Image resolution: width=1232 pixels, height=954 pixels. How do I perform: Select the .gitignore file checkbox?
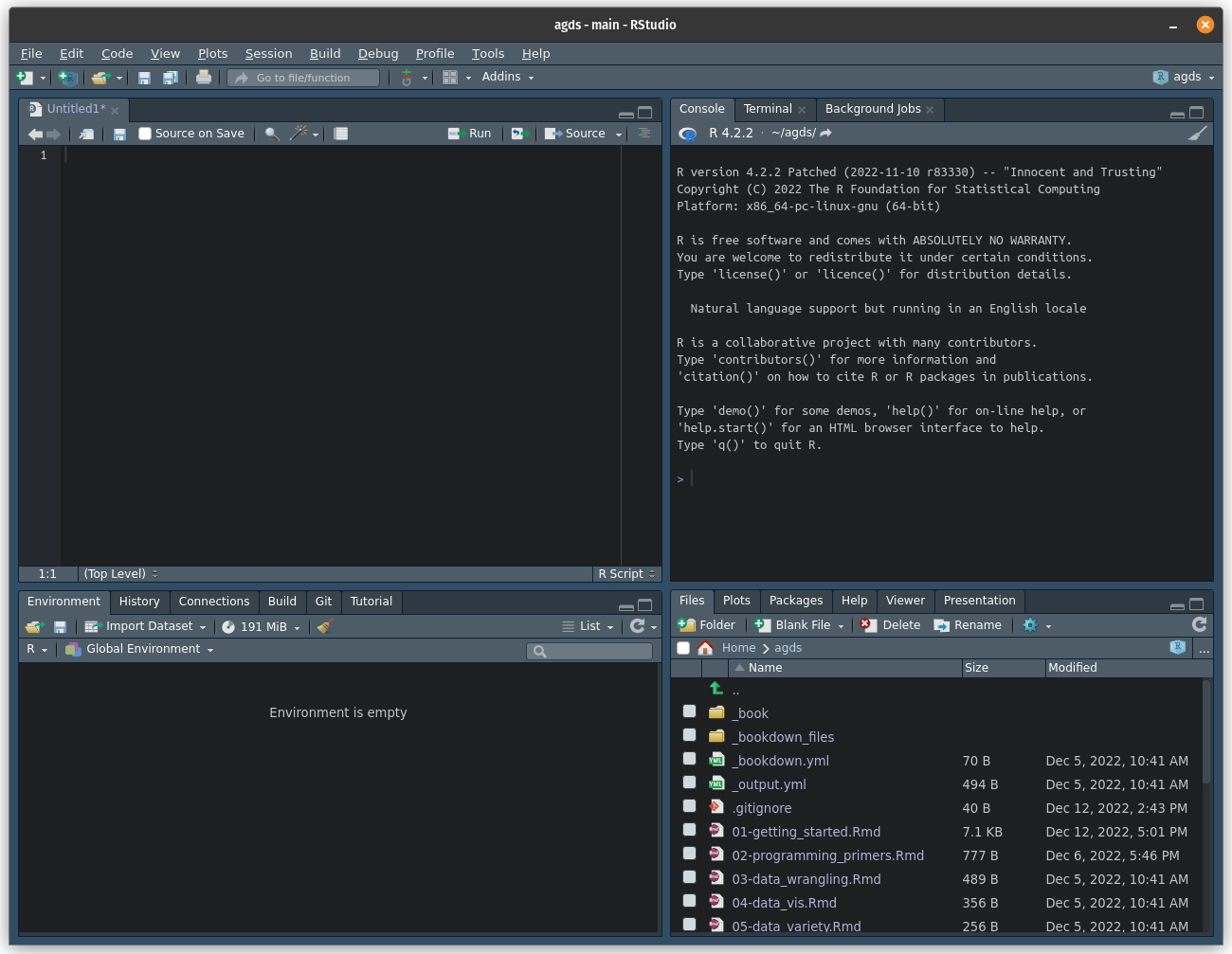pos(689,806)
